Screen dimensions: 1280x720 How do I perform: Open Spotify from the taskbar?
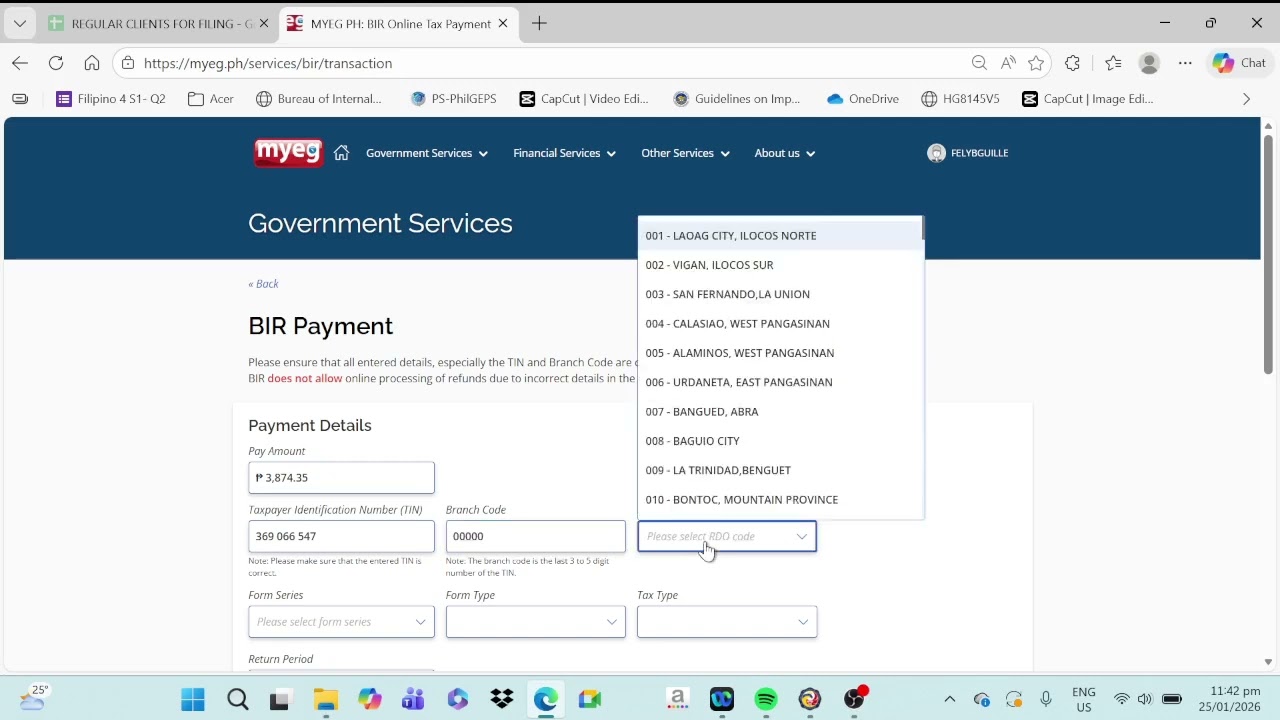click(x=766, y=699)
